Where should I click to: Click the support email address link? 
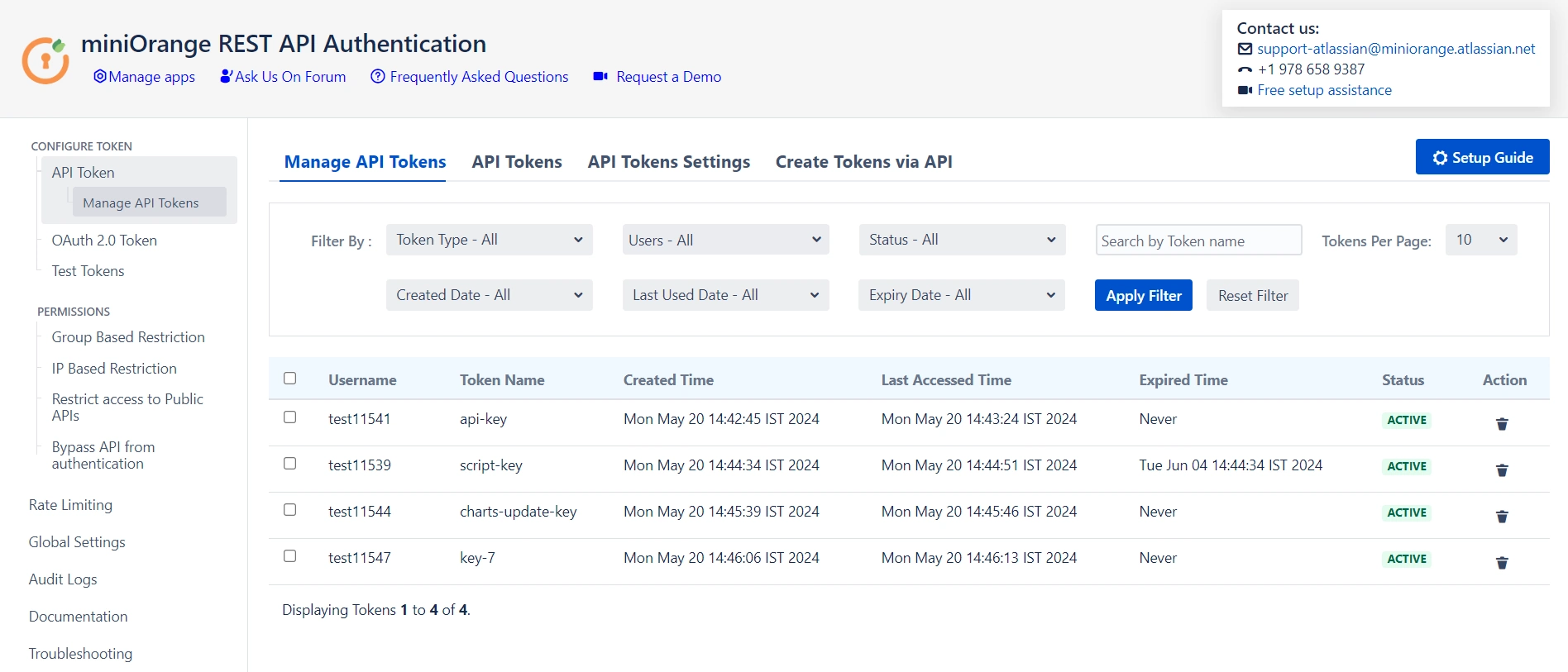pos(1396,49)
